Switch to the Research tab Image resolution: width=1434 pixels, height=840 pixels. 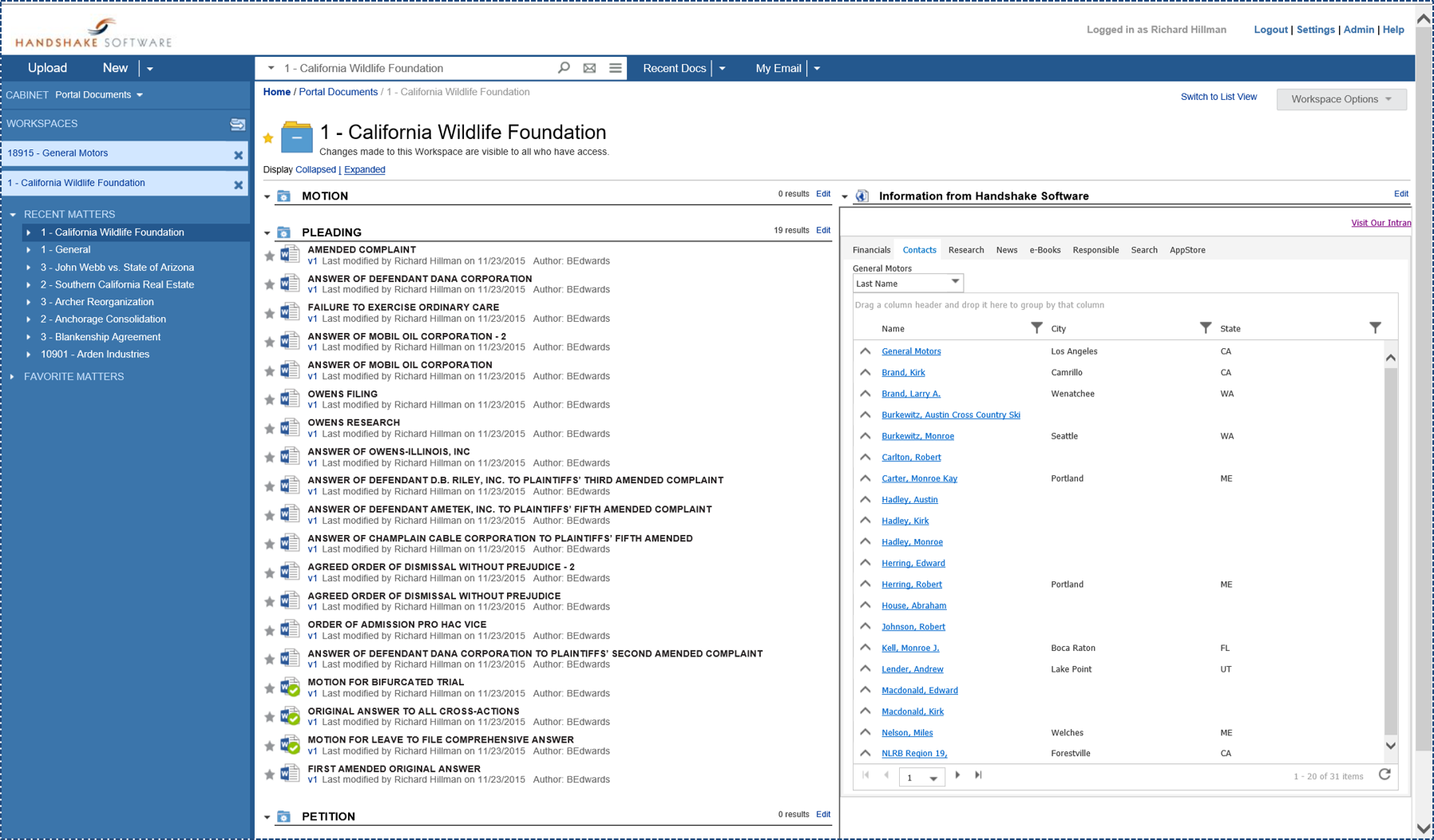click(966, 250)
